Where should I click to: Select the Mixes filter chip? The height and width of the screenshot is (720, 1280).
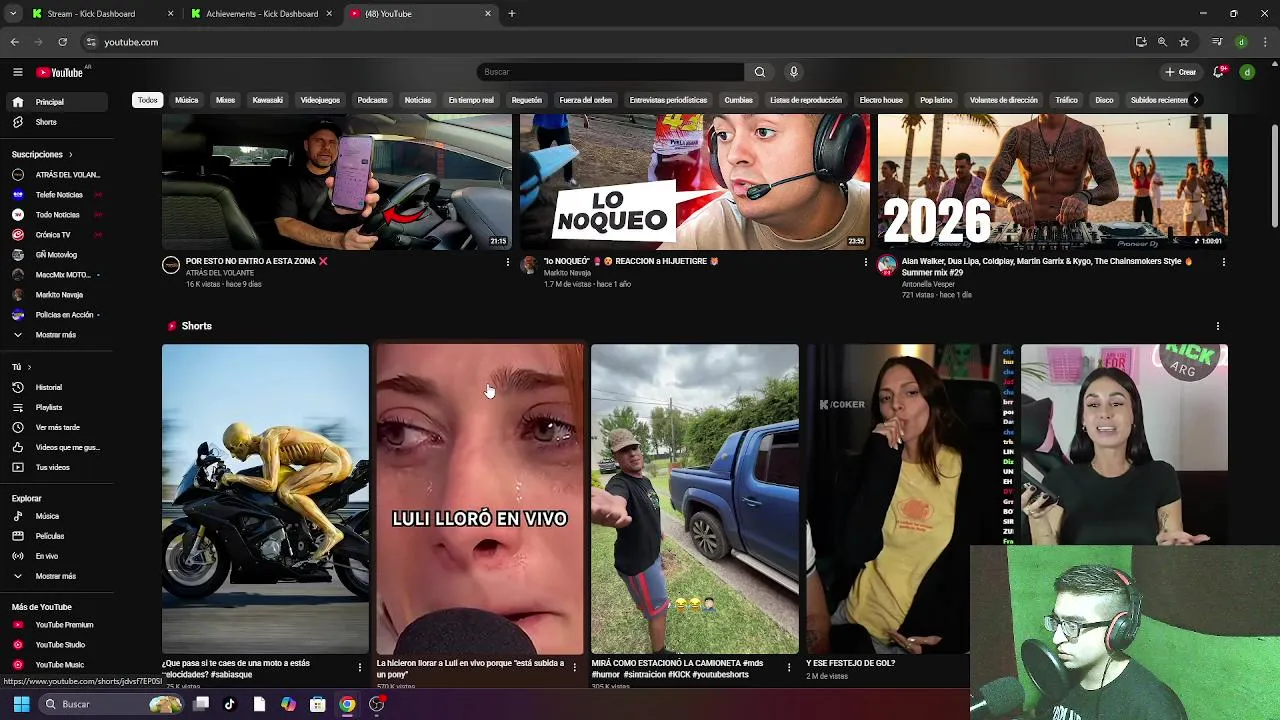225,100
